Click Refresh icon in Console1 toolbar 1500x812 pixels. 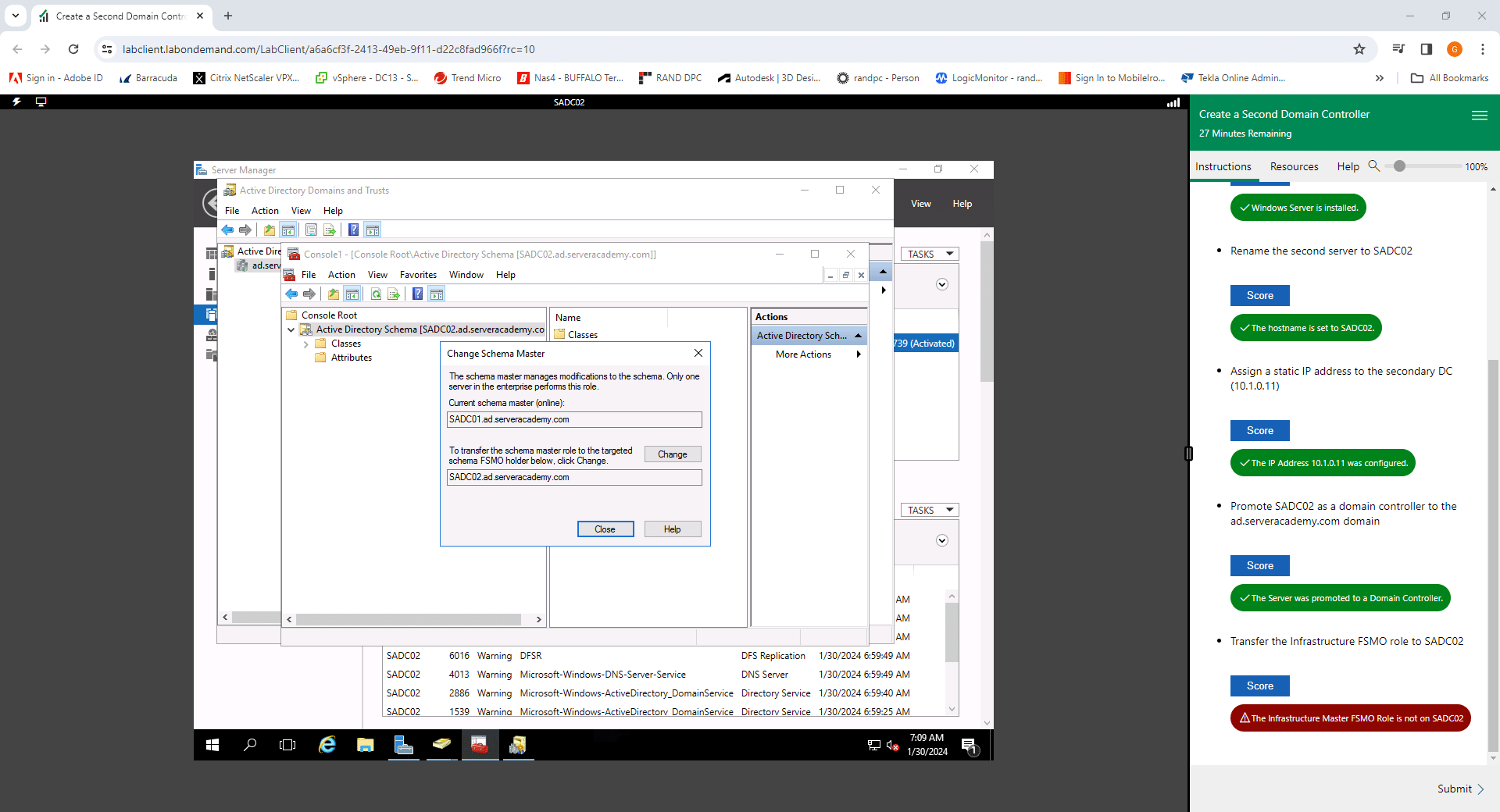click(x=376, y=294)
